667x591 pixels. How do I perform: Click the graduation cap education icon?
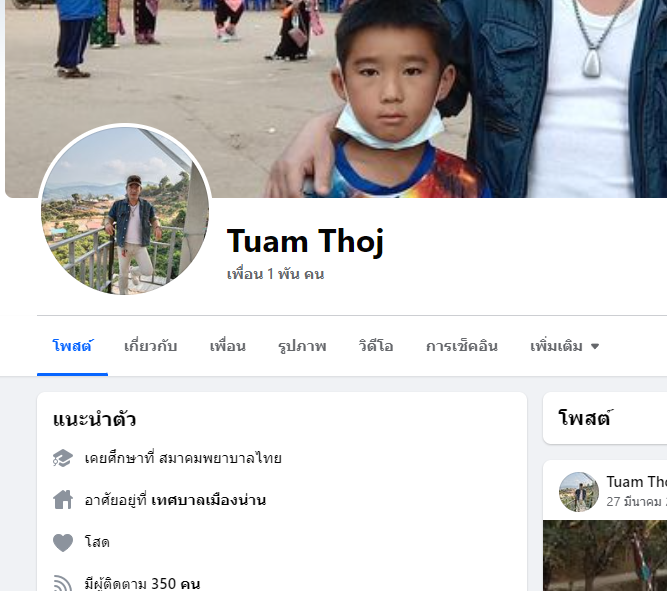[x=63, y=458]
